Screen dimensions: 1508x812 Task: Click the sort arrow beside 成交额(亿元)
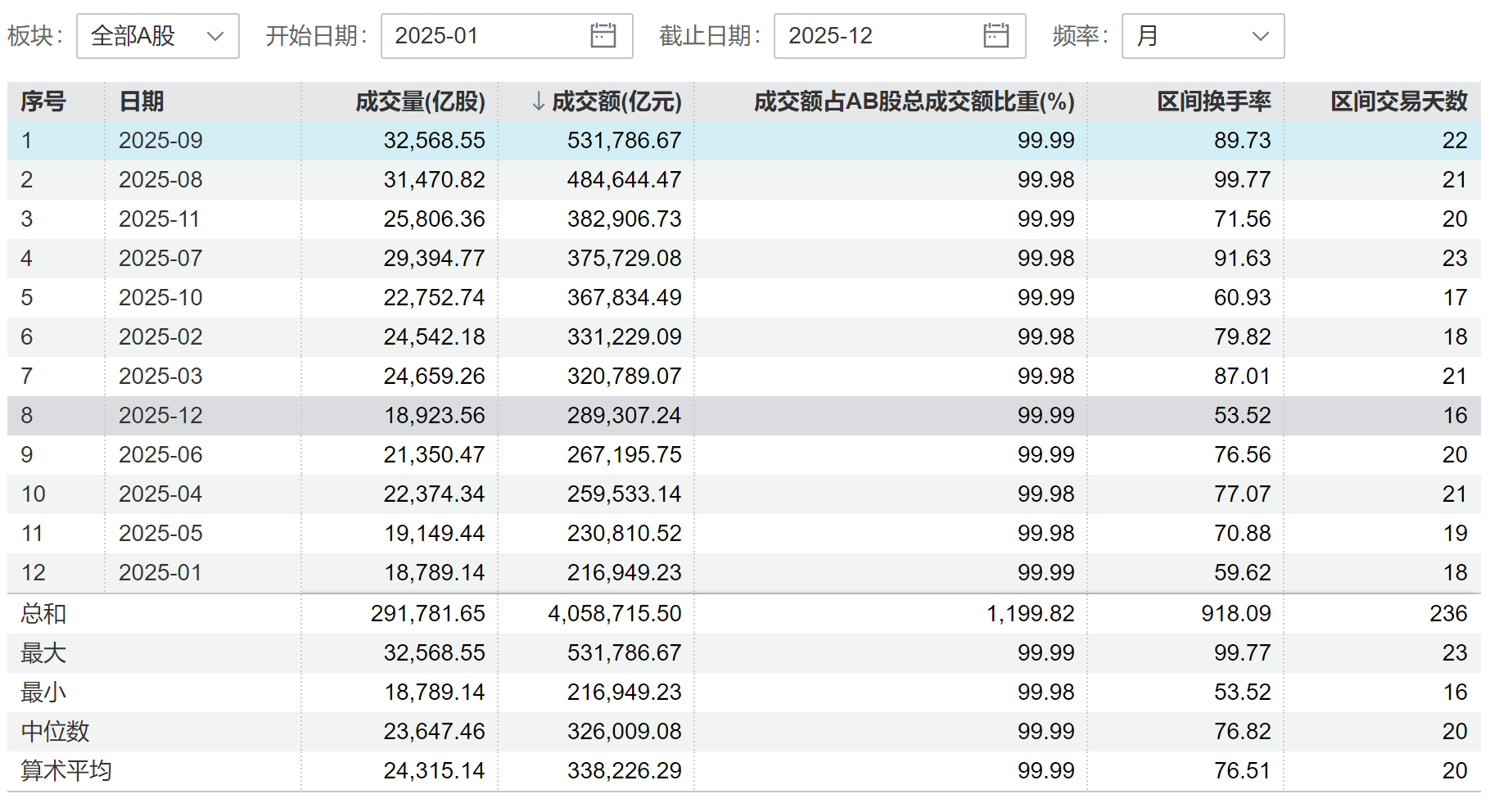(538, 101)
